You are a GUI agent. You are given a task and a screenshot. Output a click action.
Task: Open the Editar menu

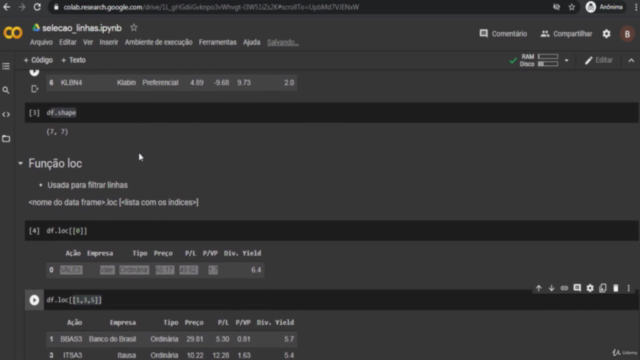point(68,42)
